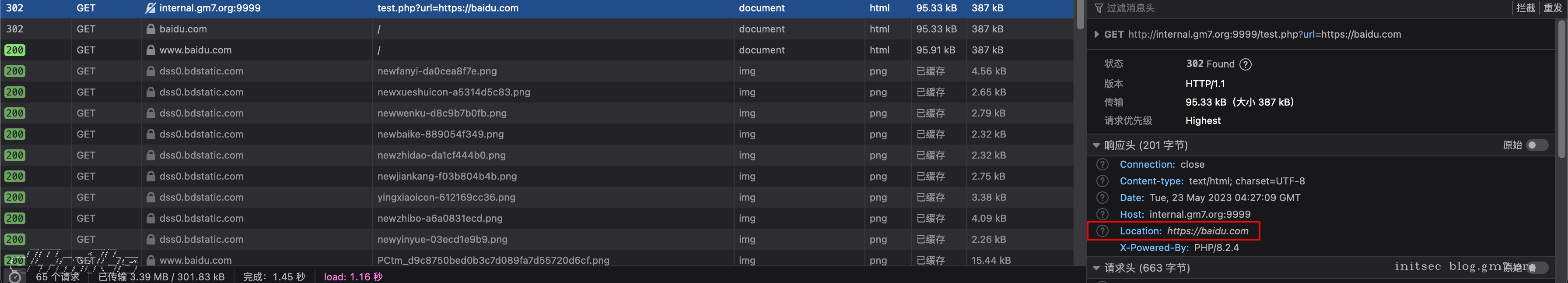Click the help icon beside the Location header

[1102, 231]
